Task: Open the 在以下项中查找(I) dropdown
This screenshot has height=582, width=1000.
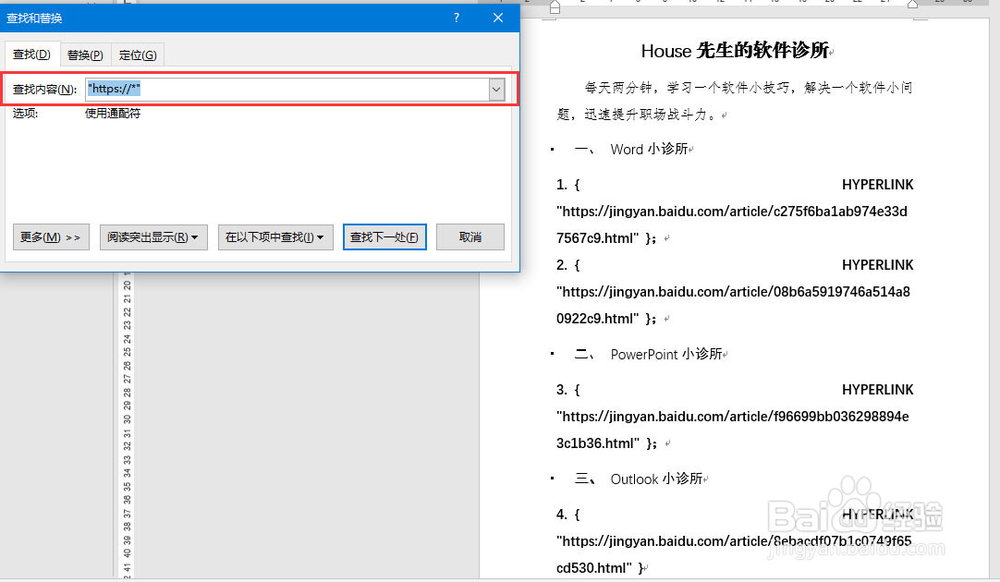Action: (x=276, y=237)
